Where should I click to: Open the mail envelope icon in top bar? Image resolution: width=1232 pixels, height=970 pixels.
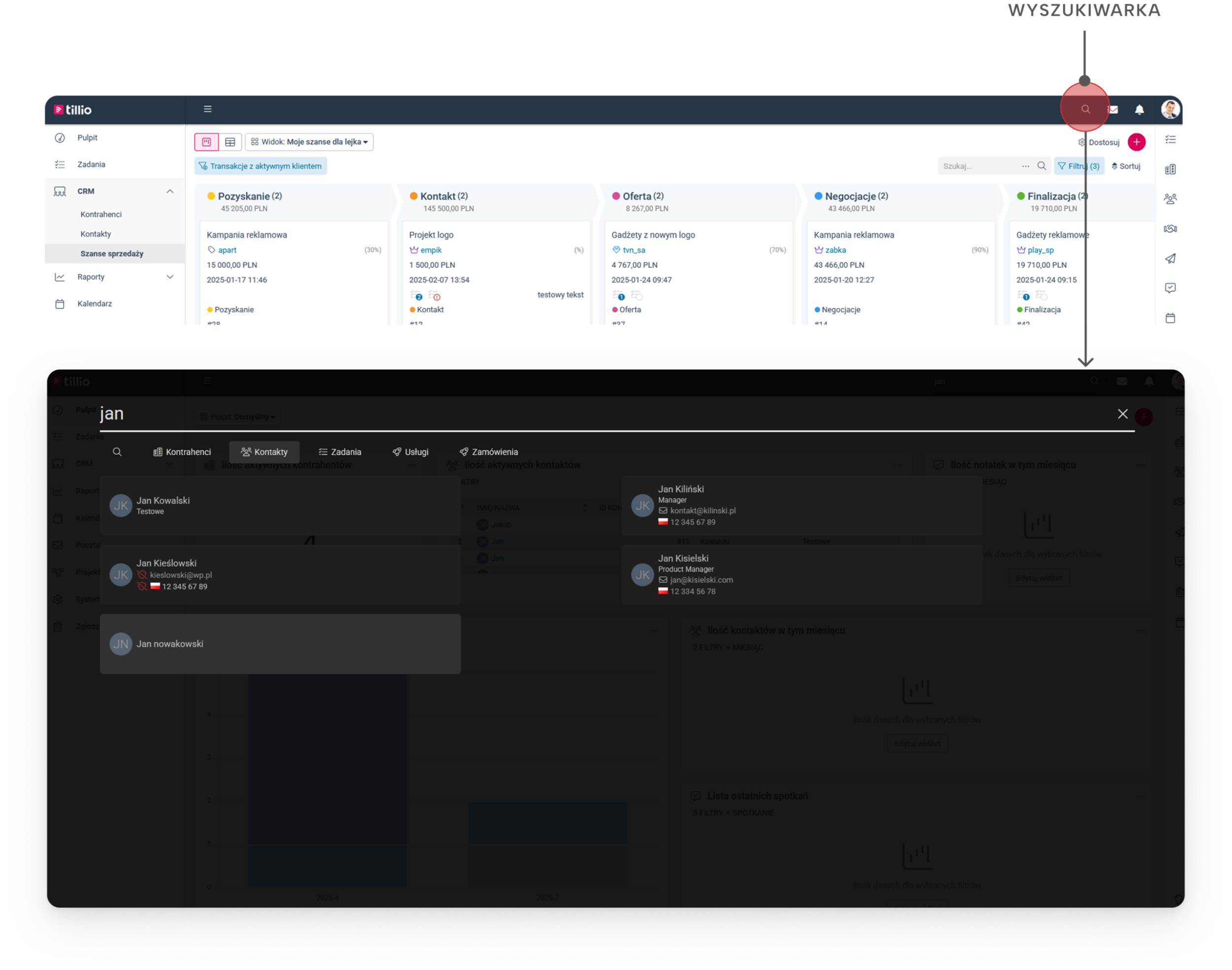point(1113,109)
